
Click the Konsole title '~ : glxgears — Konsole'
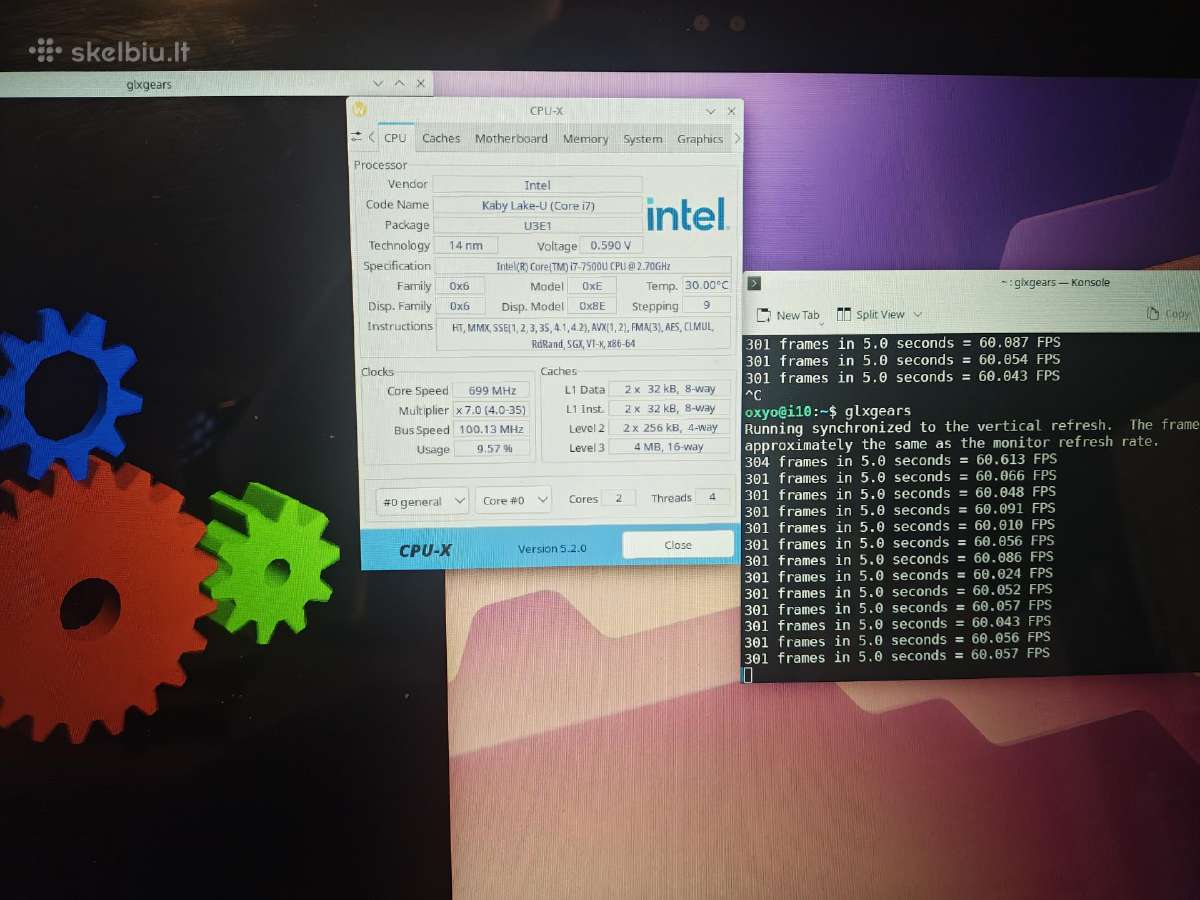1054,283
